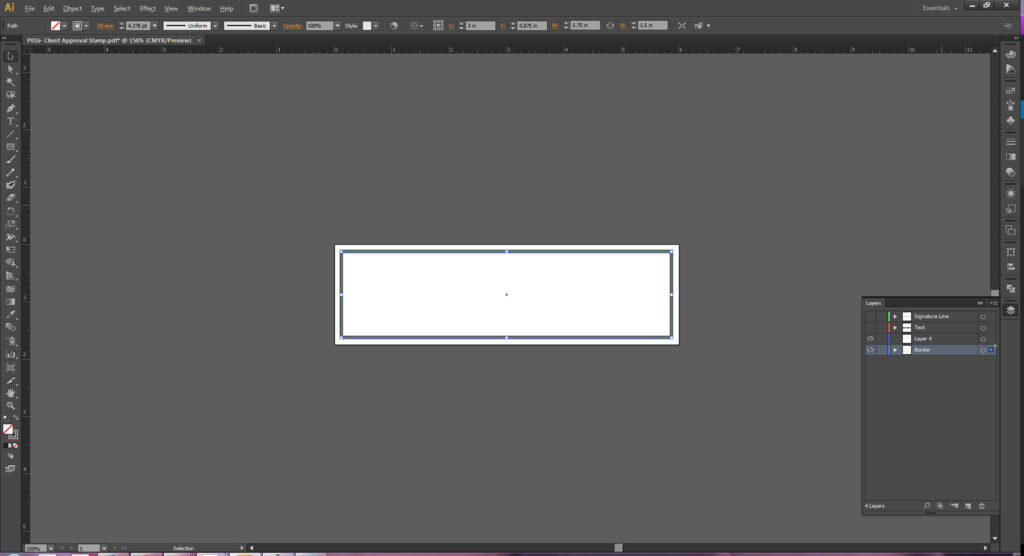
Task: Expand the Border layer contents
Action: click(895, 350)
